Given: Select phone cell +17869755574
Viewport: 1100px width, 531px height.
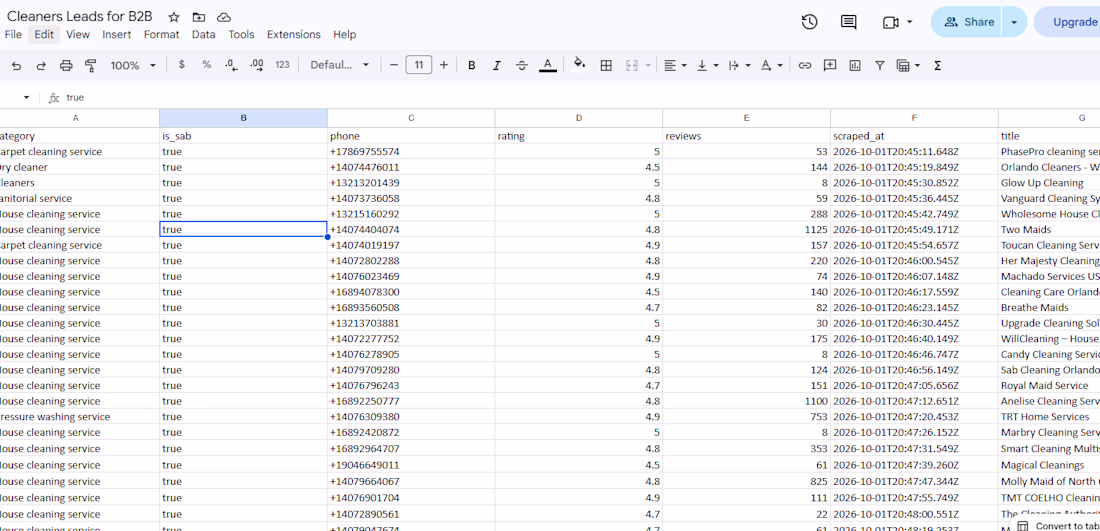Looking at the screenshot, I should click(410, 152).
